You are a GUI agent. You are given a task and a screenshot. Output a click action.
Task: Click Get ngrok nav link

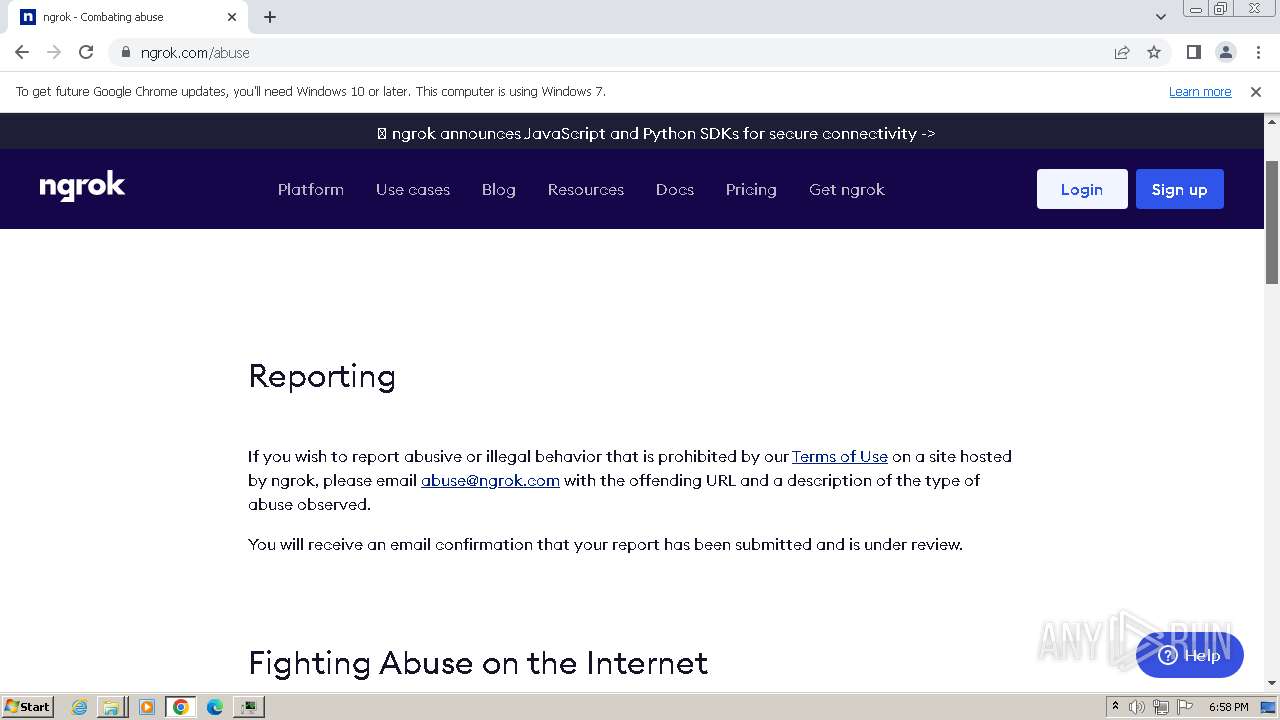tap(847, 189)
